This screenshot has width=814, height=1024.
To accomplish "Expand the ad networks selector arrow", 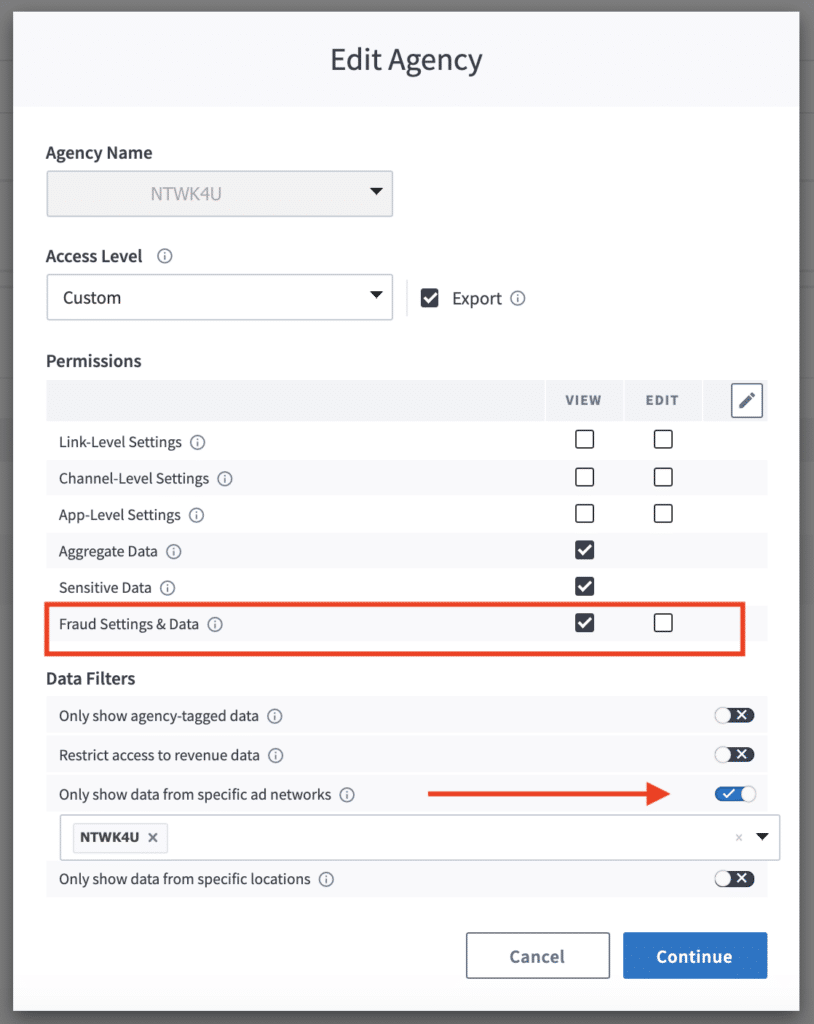I will [x=762, y=838].
